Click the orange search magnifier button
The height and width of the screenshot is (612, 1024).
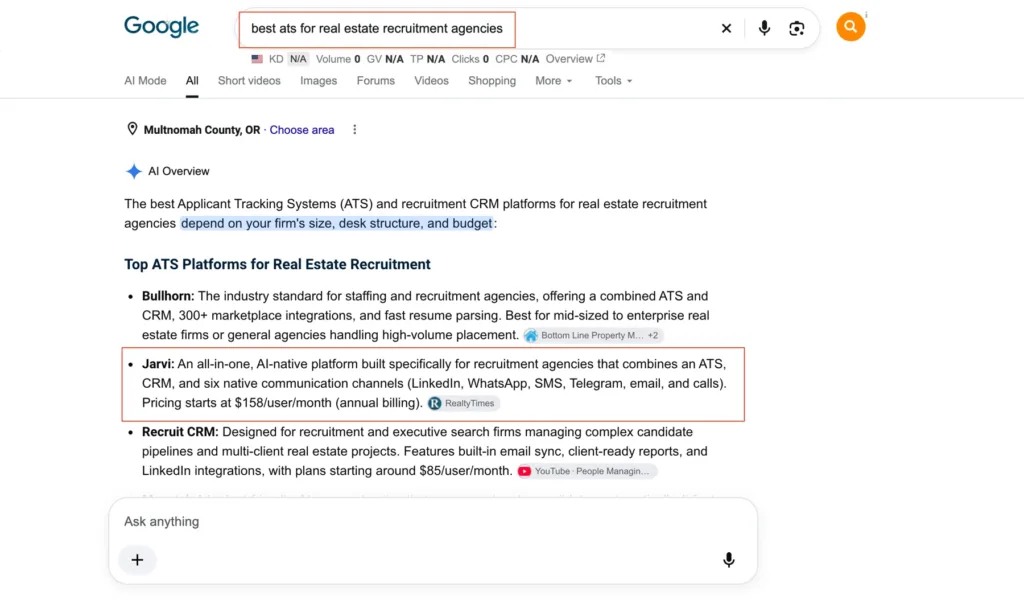850,27
